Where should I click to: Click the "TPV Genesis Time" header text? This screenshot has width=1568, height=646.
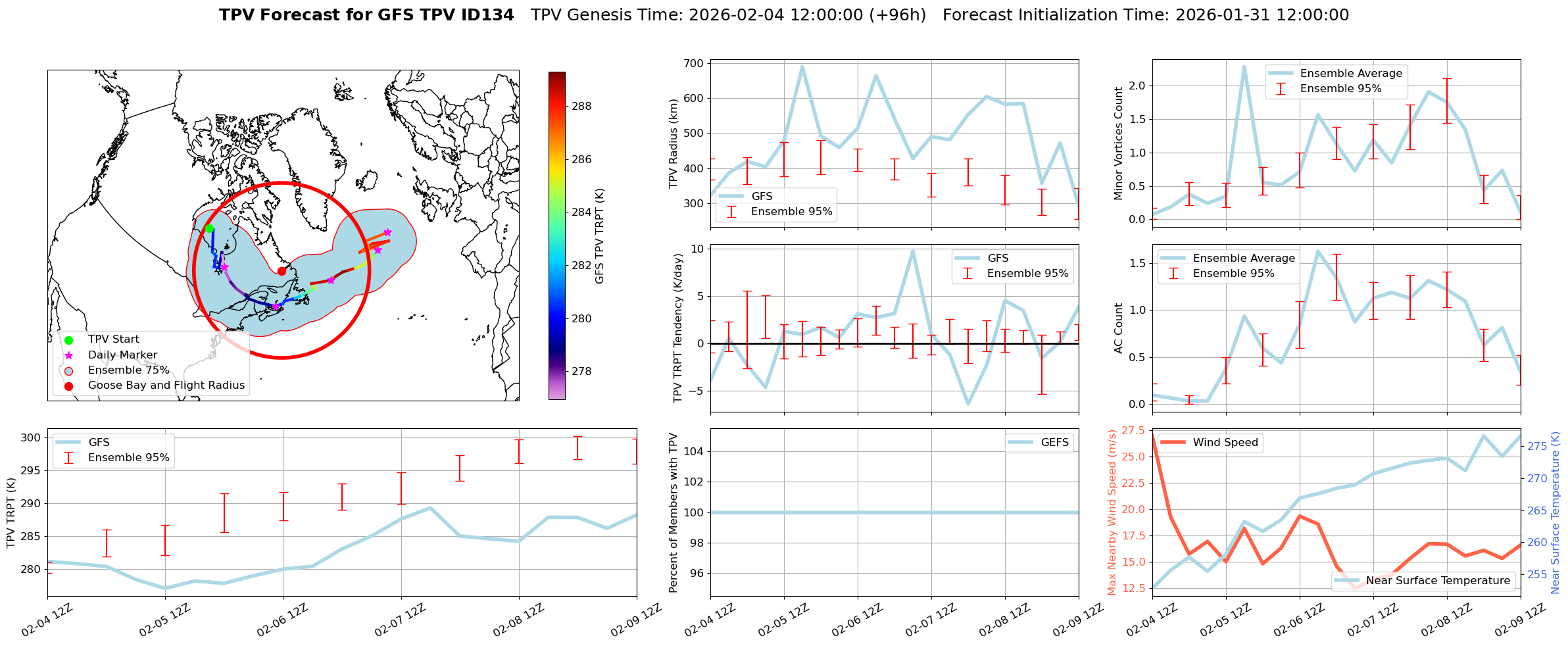tap(728, 15)
